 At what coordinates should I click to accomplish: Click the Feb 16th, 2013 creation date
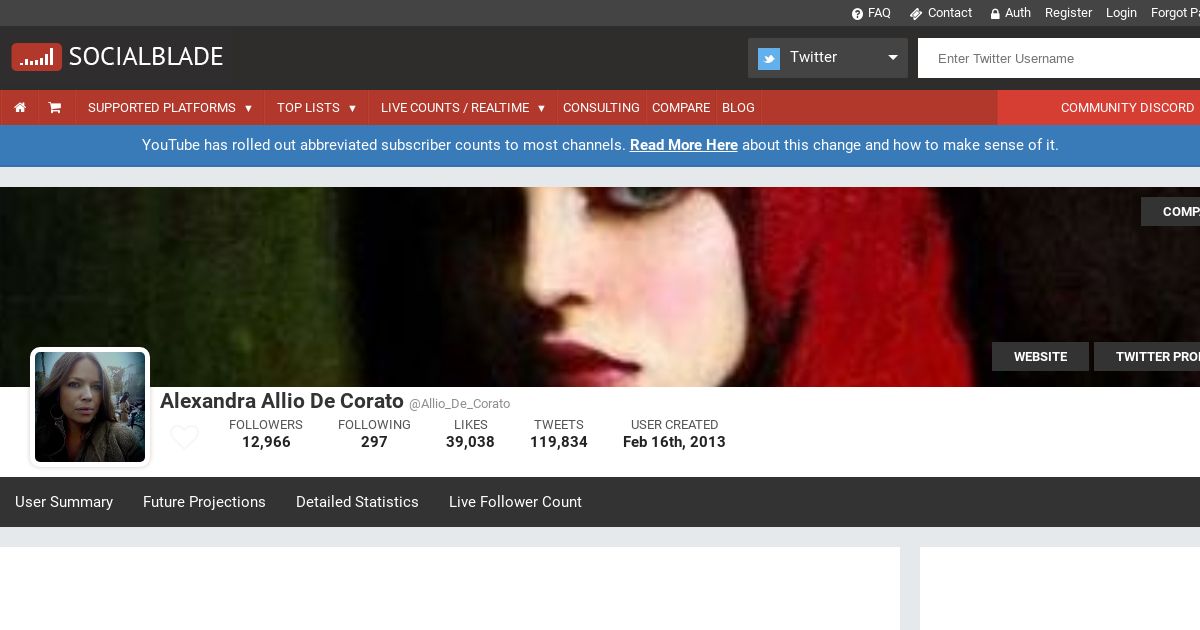pos(674,442)
